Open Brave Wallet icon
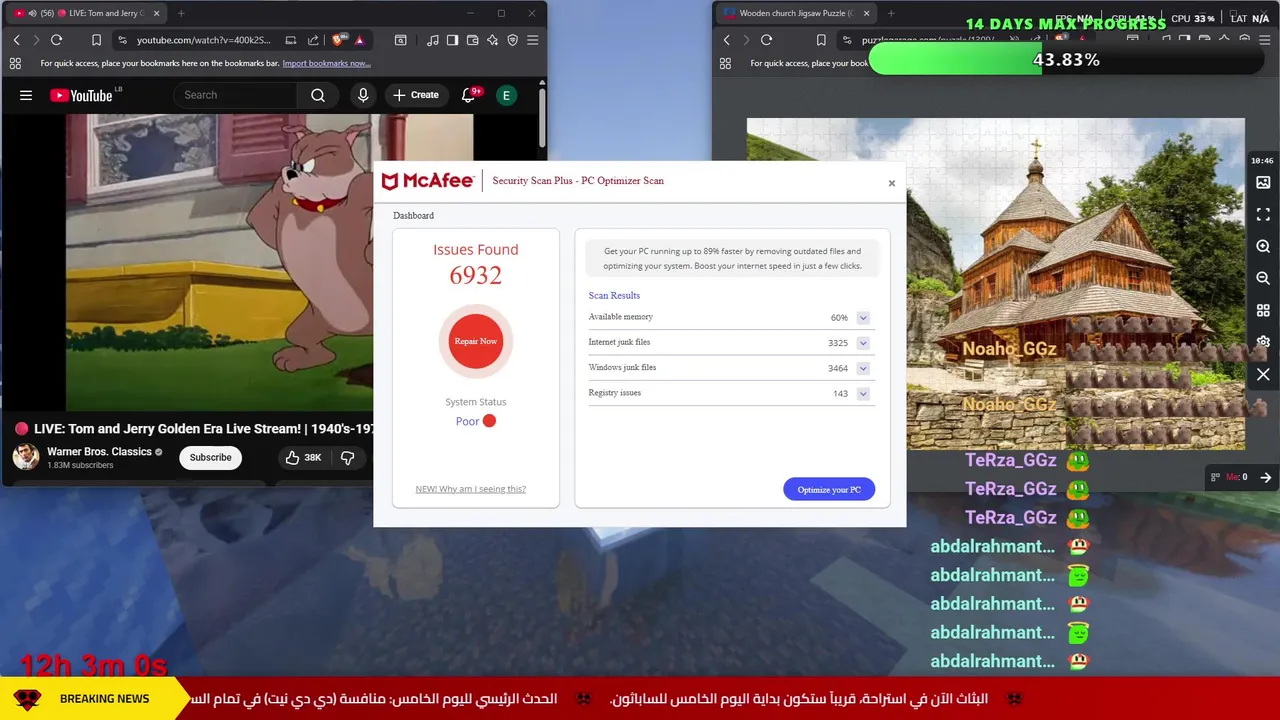1280x720 pixels. 472,40
